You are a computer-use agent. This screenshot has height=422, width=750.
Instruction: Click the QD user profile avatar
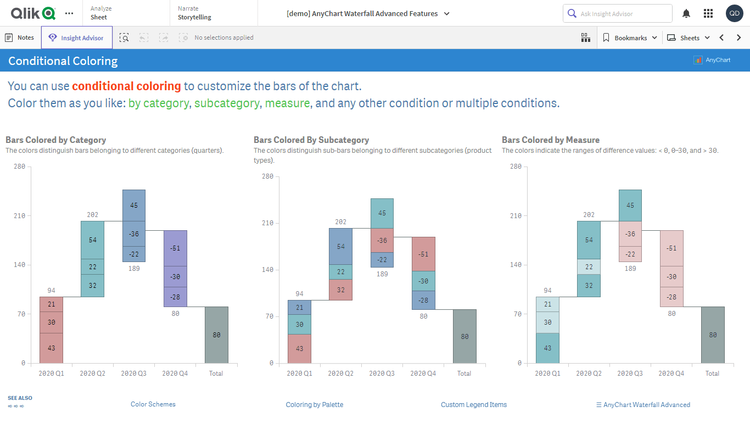(733, 13)
